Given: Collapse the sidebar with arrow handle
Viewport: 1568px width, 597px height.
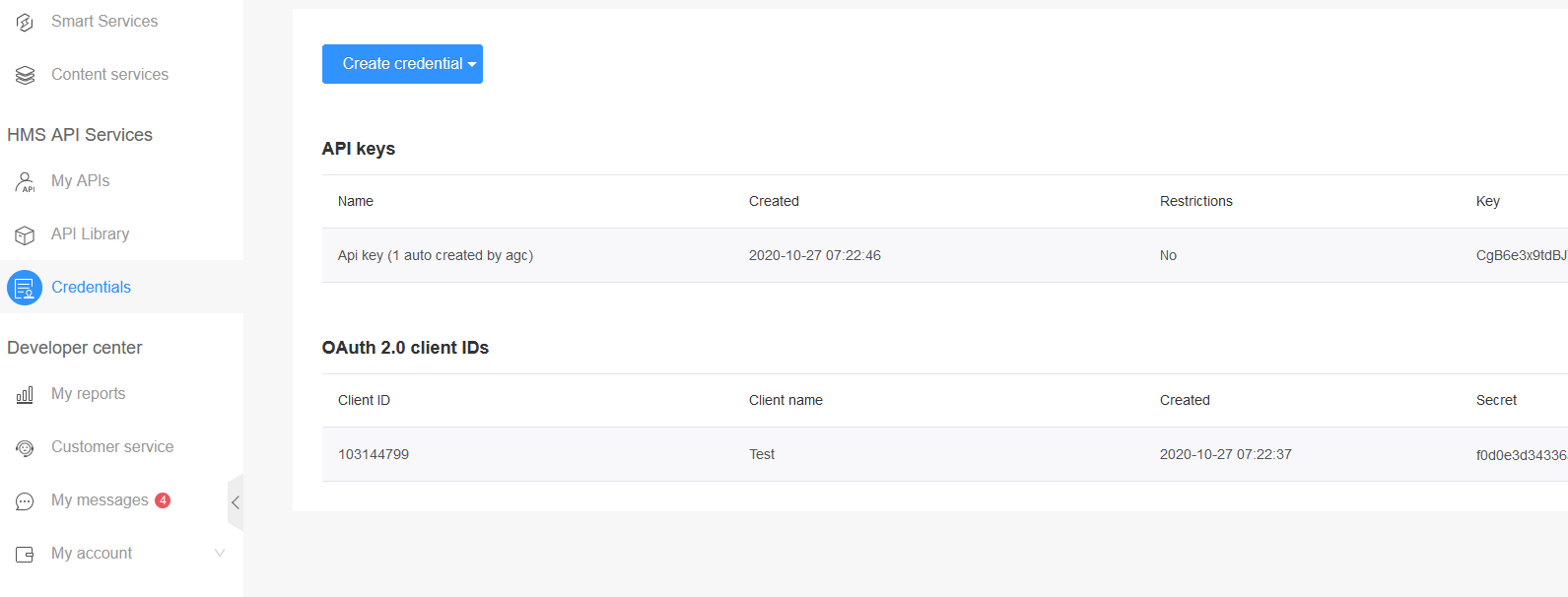Looking at the screenshot, I should click(x=236, y=502).
